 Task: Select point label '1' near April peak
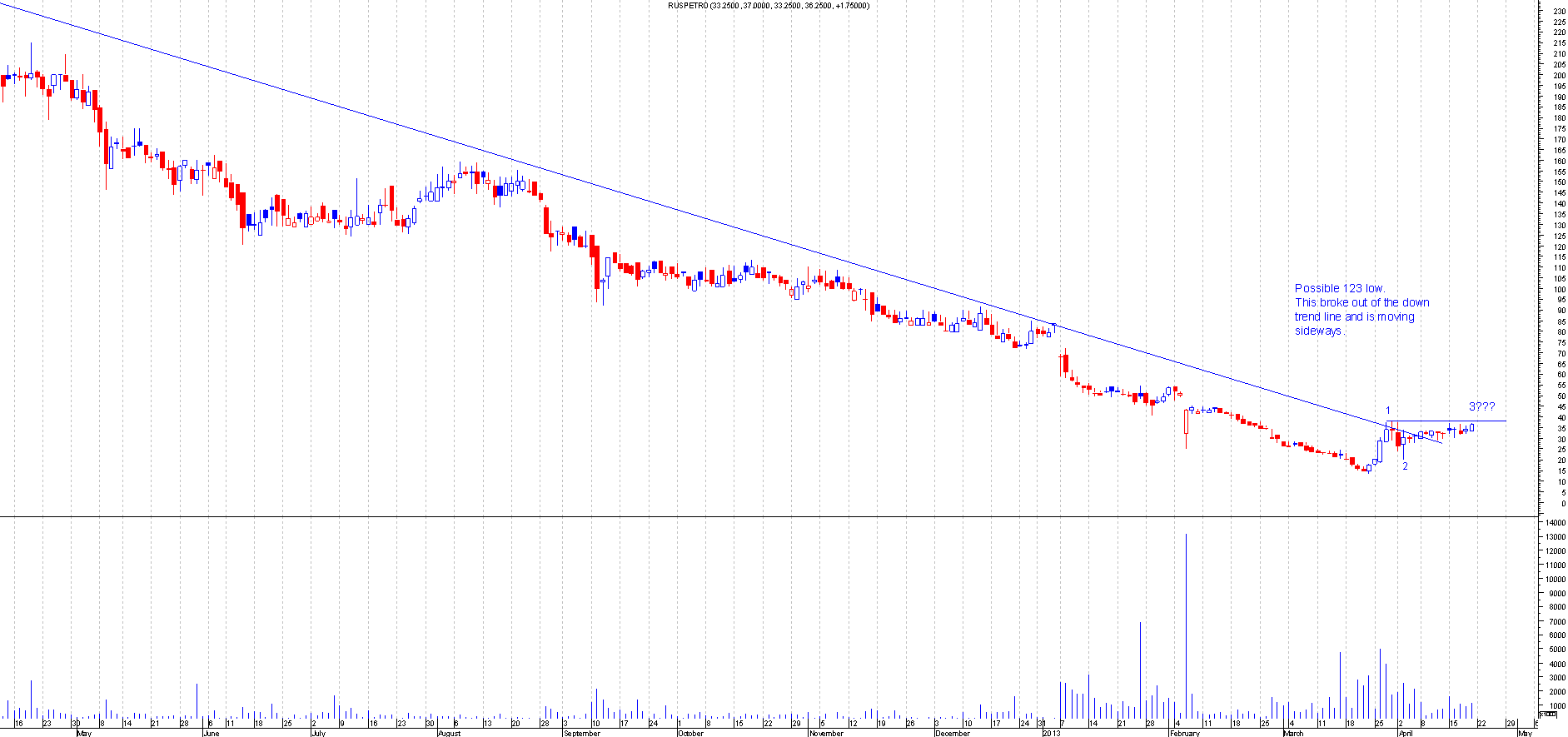click(1387, 410)
